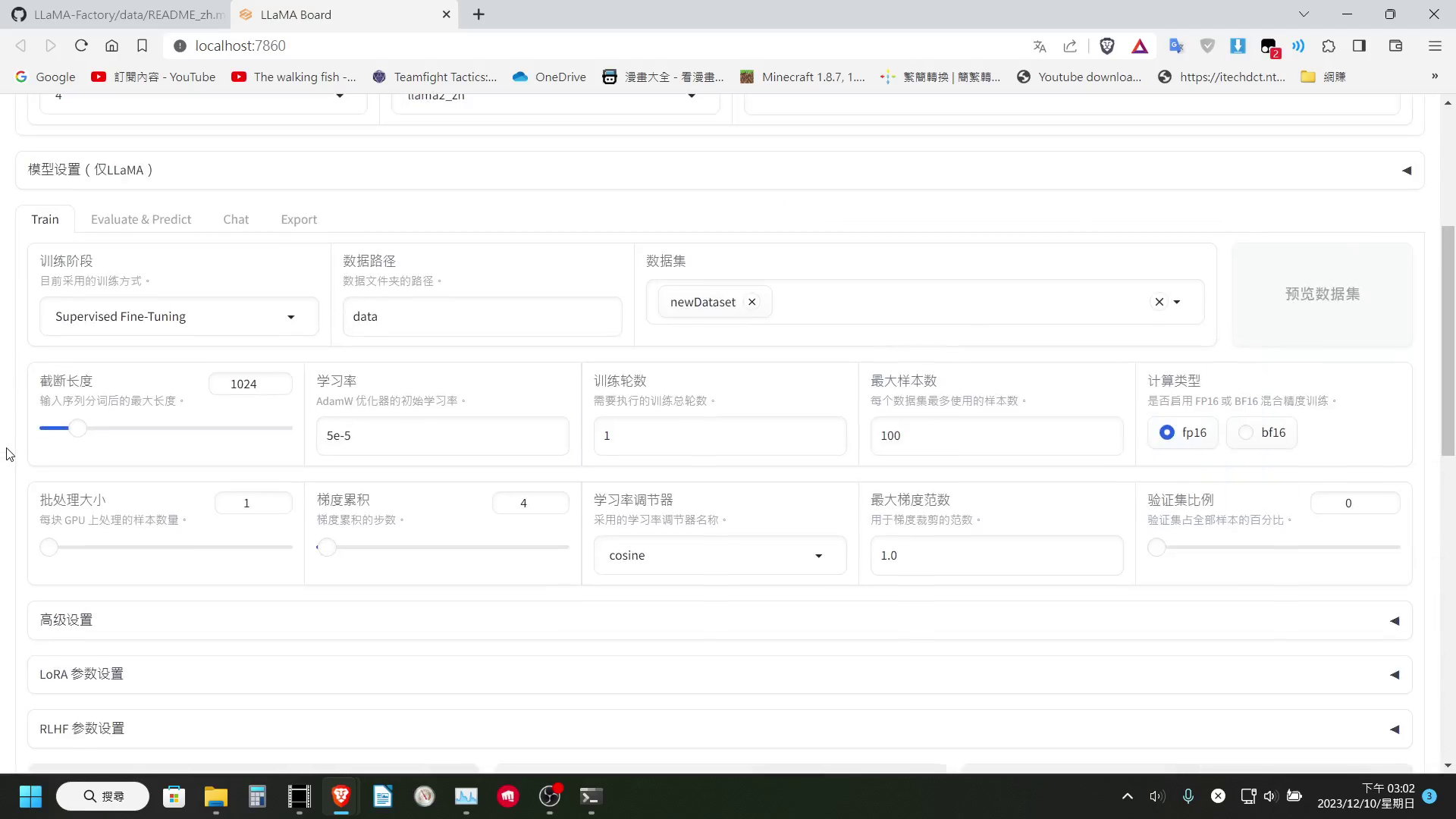The height and width of the screenshot is (819, 1456).
Task: Switch to Evaluate & Predict tab
Action: 141,219
